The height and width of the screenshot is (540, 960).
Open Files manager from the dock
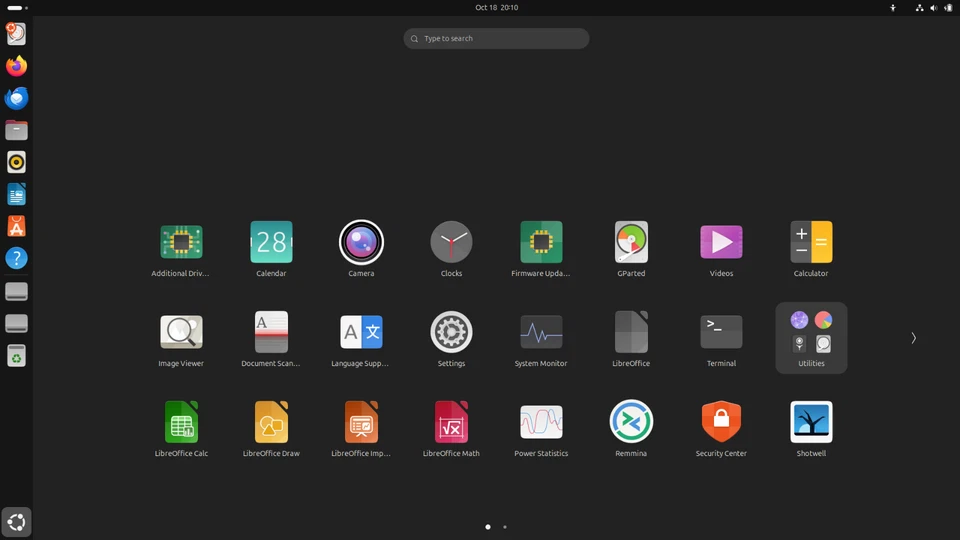(17, 130)
